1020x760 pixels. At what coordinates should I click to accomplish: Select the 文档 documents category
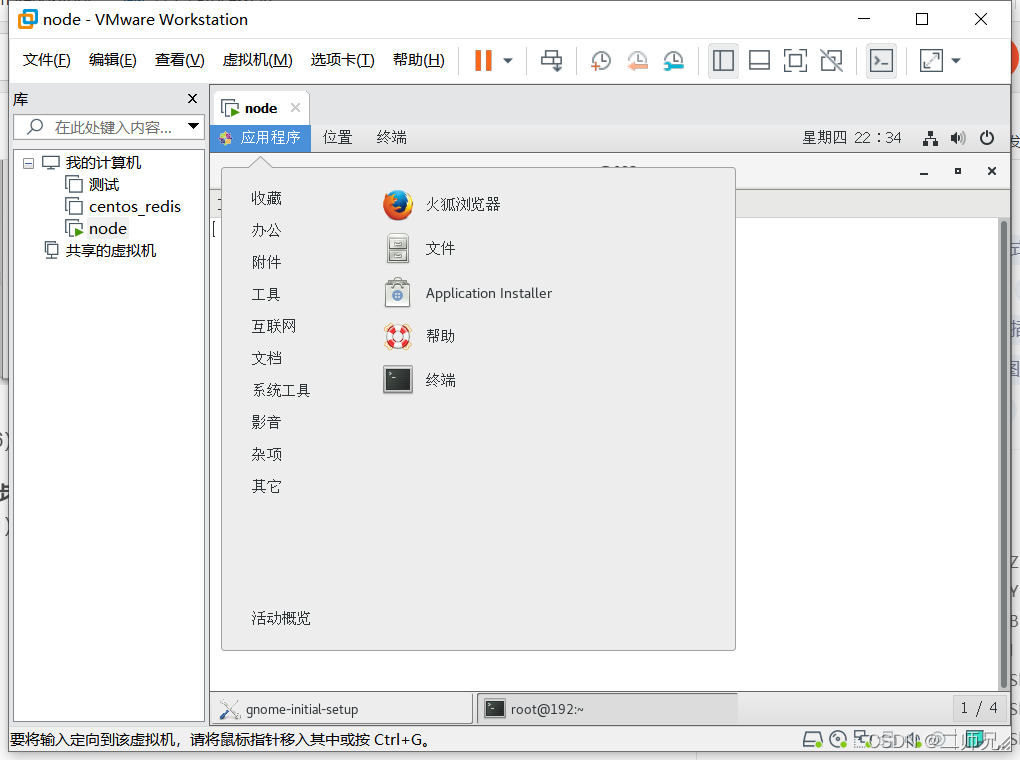pos(266,359)
